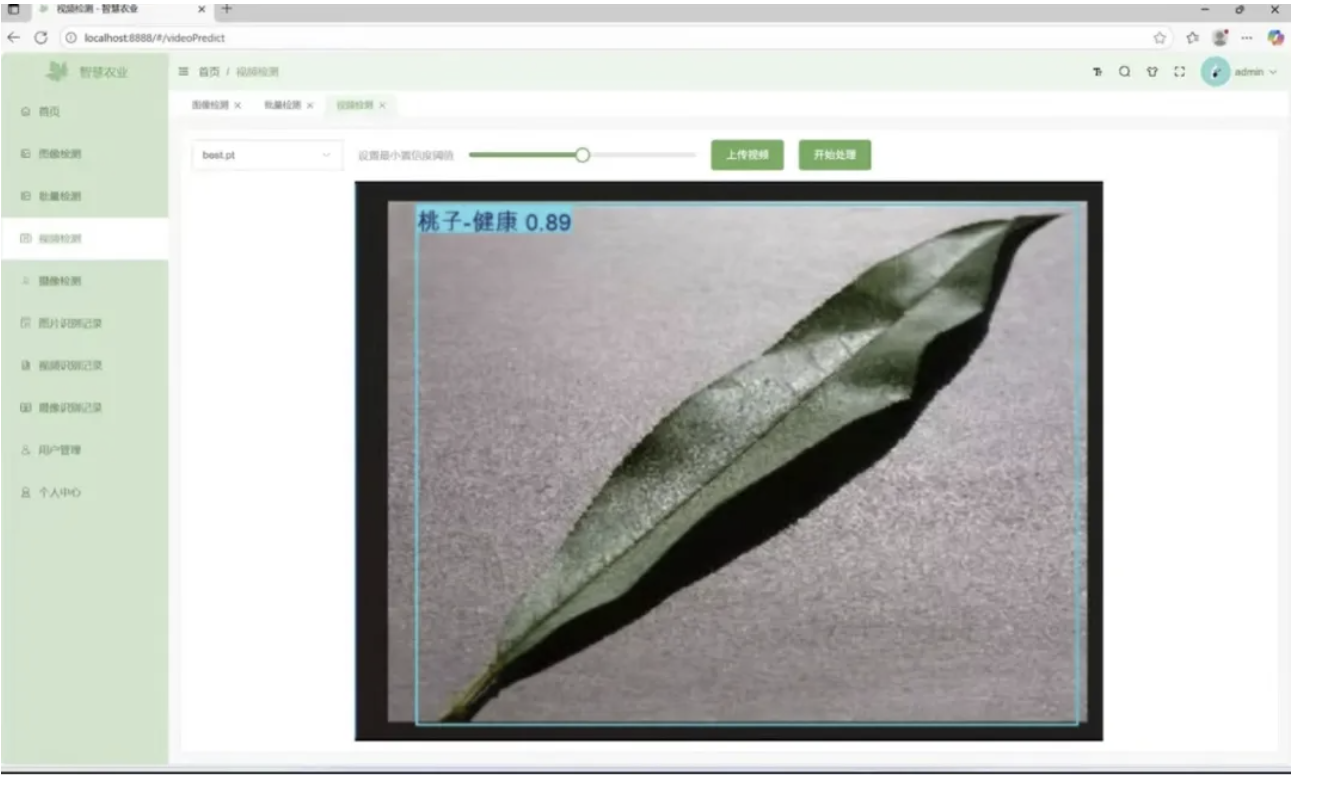Open theme settings via shirt icon
Screen dimensions: 1322x788
pos(1151,72)
